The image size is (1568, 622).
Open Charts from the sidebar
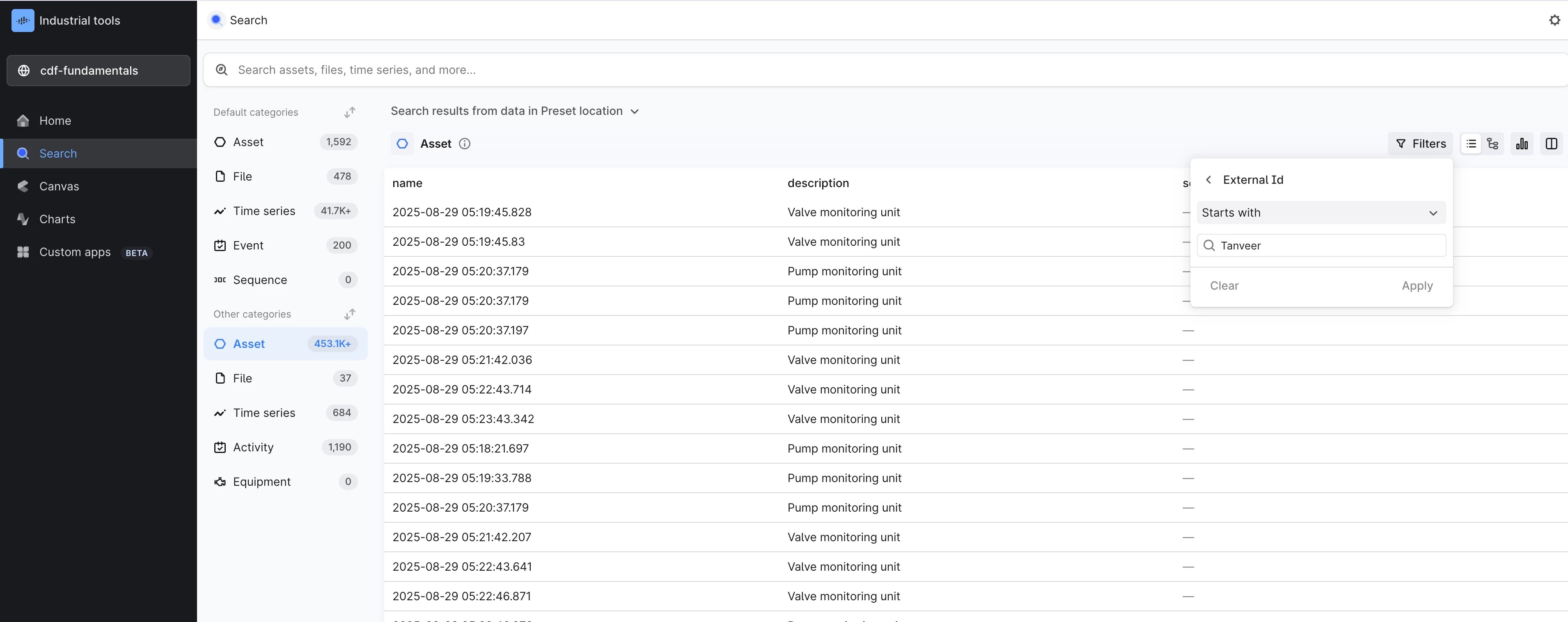coord(57,219)
